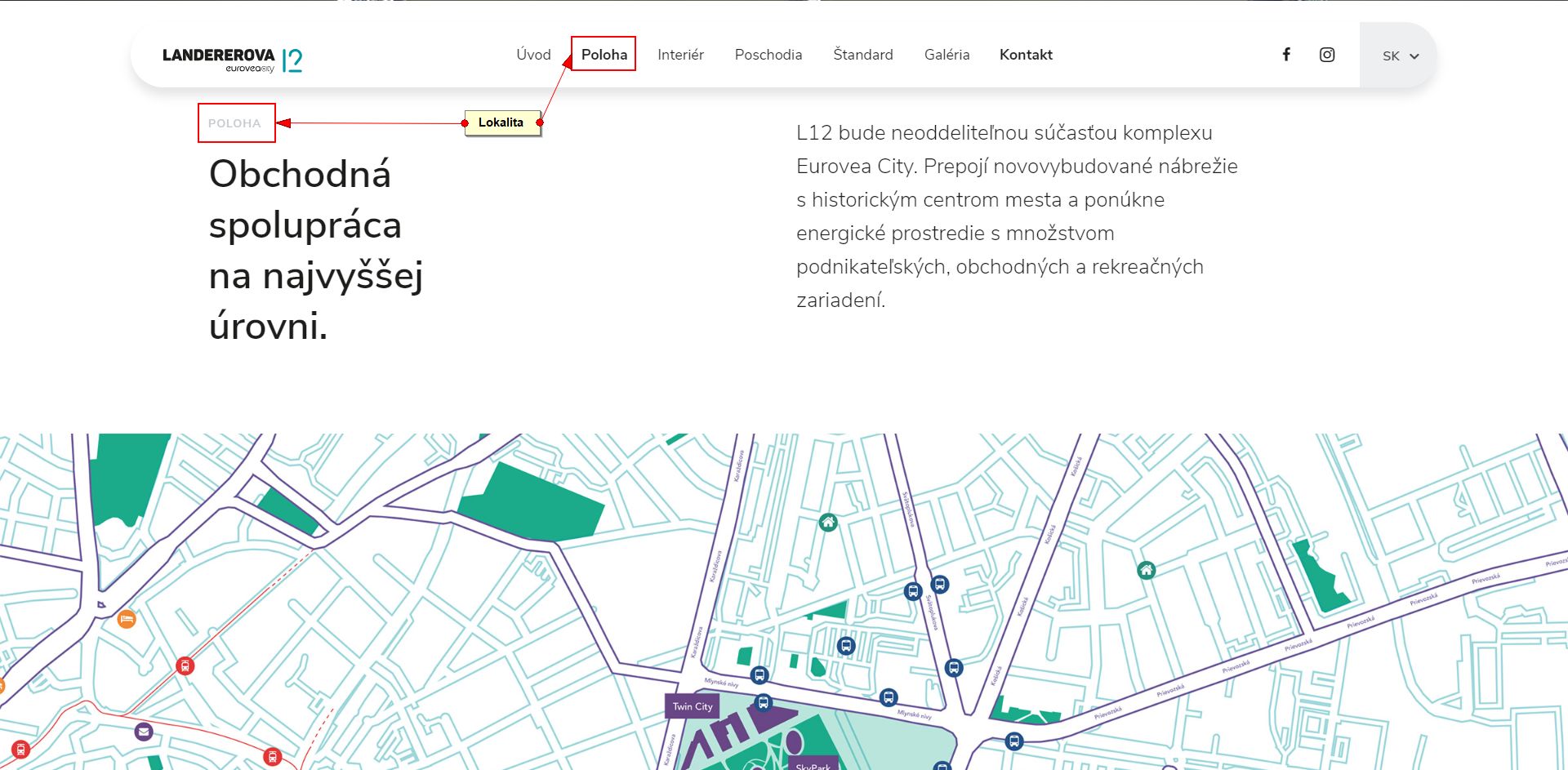Click the red tram marker nearest the hotel icon
The height and width of the screenshot is (770, 1568).
[x=185, y=665]
